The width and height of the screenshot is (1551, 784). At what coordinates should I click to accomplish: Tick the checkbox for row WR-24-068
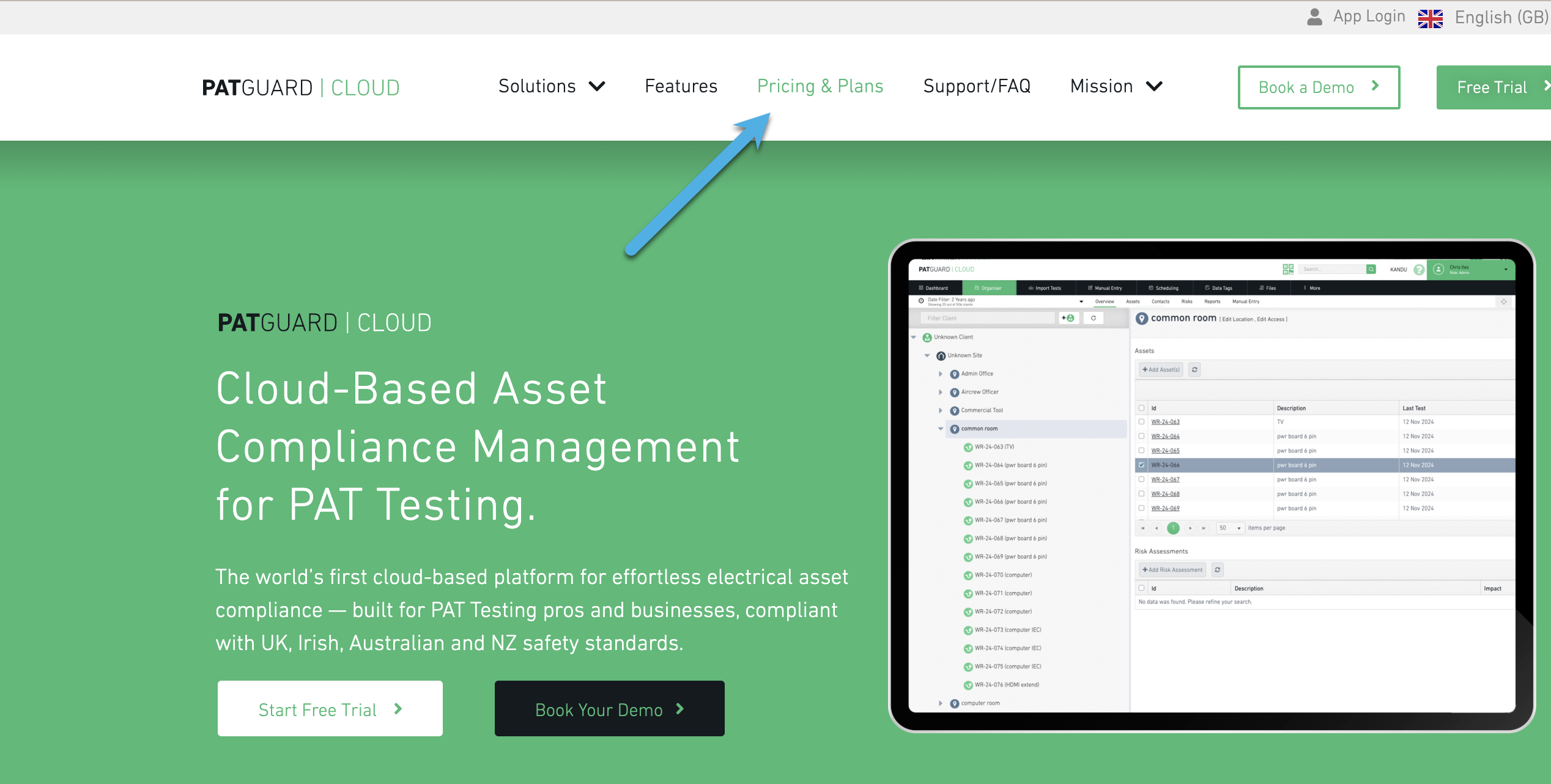1141,494
